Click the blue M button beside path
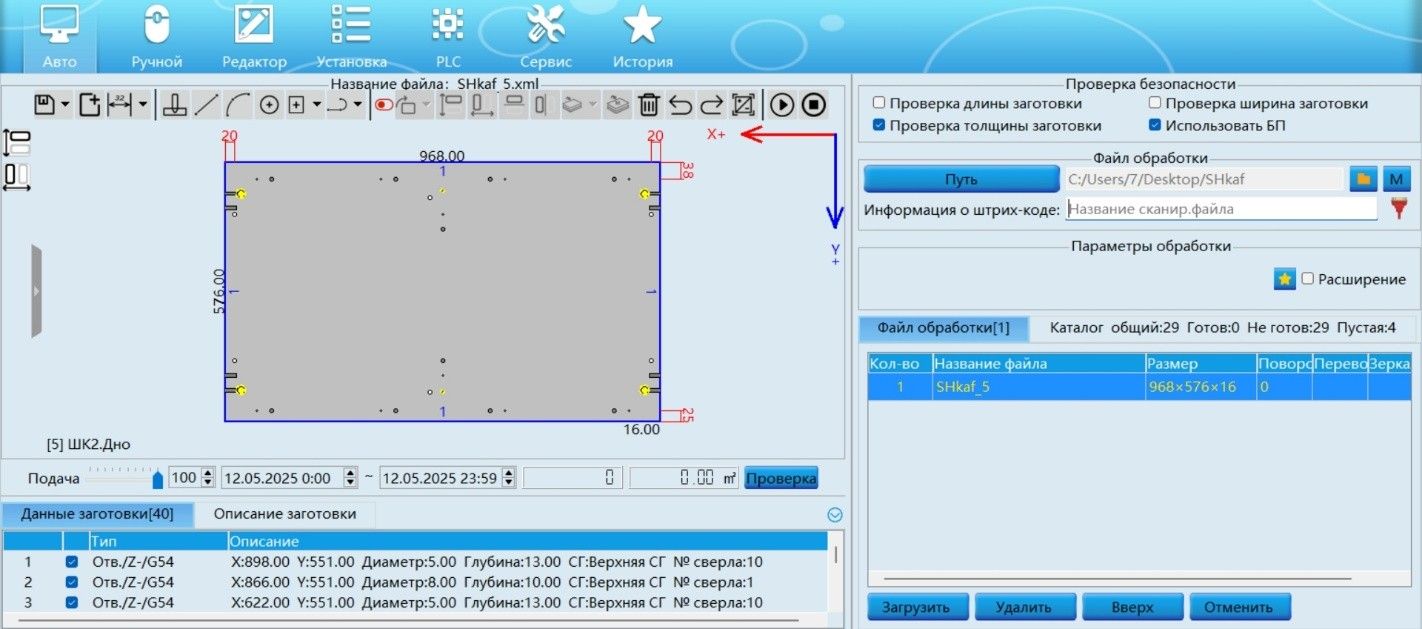The image size is (1422, 629). pyautogui.click(x=1396, y=179)
